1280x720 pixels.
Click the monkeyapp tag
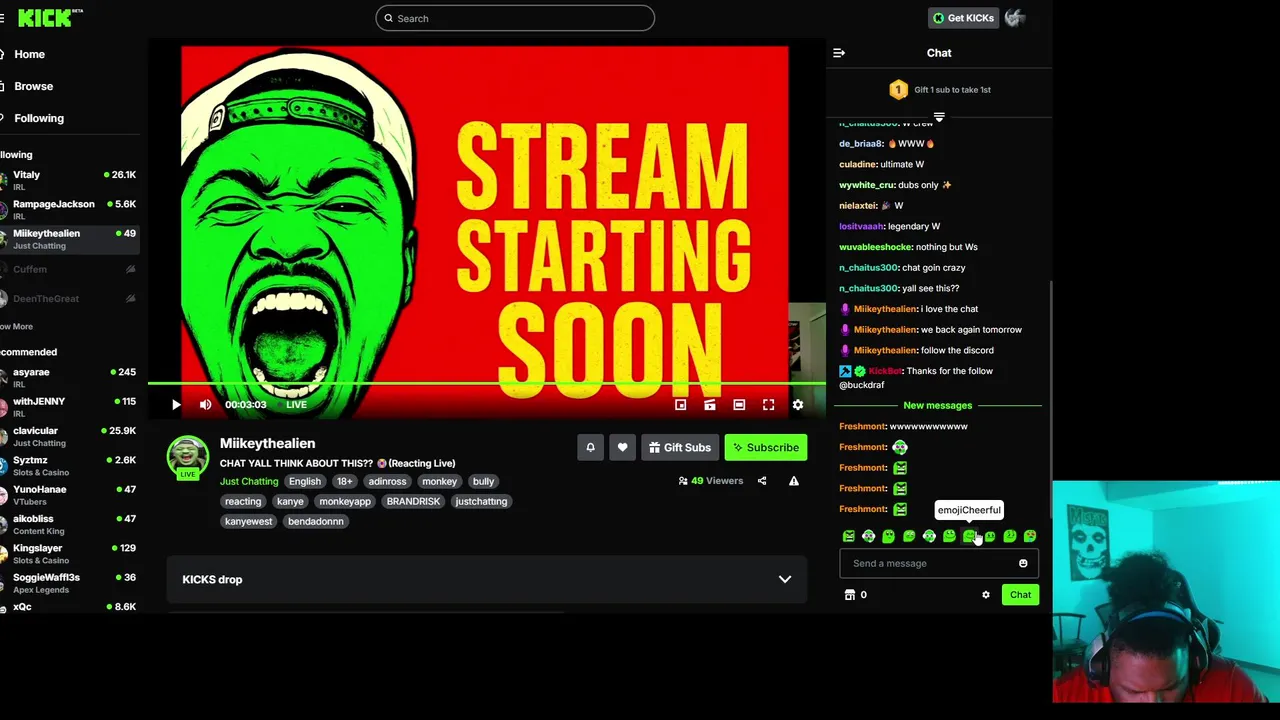[345, 501]
